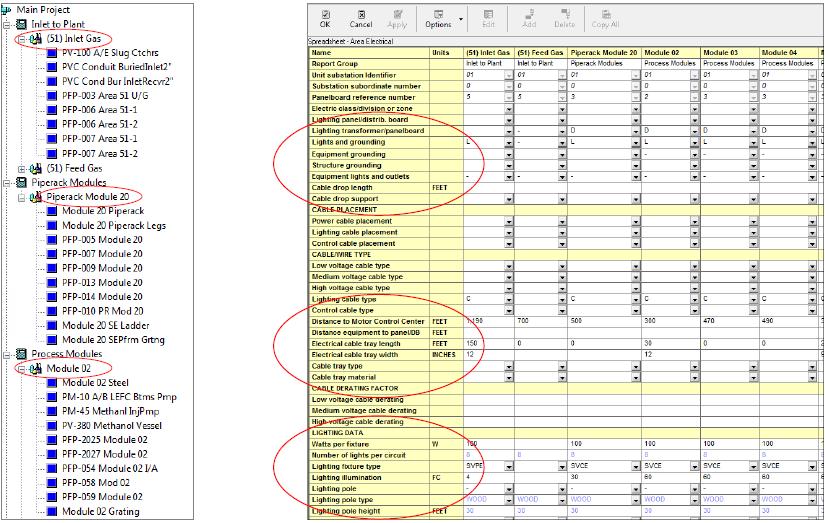Click the Module 04 column header

(788, 53)
